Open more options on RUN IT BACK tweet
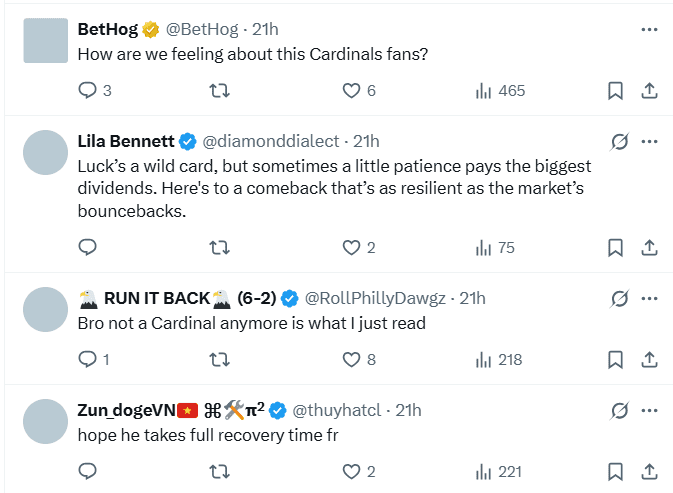 click(x=649, y=298)
